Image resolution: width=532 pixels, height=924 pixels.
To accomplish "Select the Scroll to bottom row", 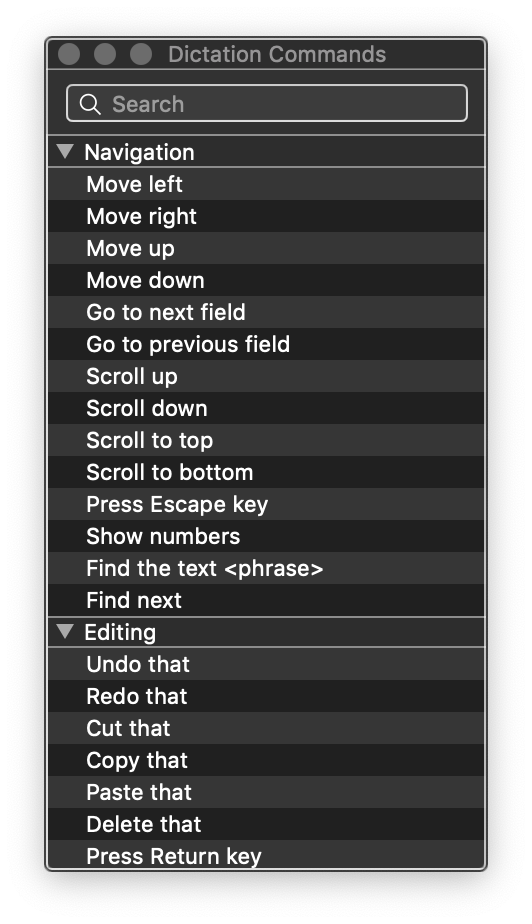I will pos(266,471).
